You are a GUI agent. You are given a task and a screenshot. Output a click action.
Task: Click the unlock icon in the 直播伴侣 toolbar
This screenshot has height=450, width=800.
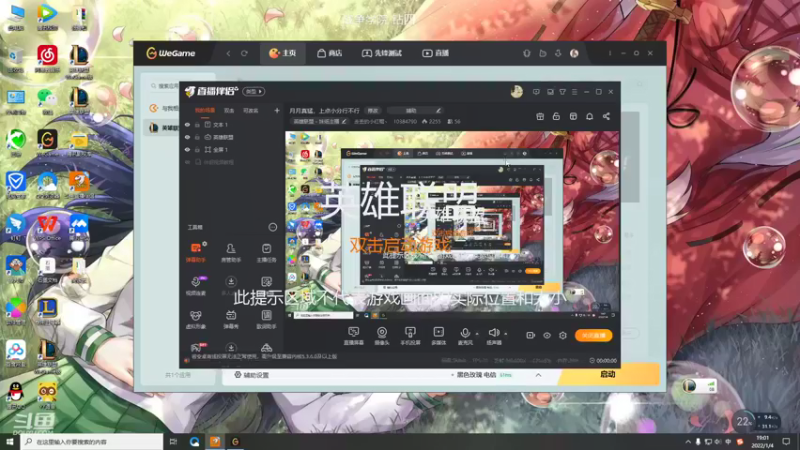(556, 116)
